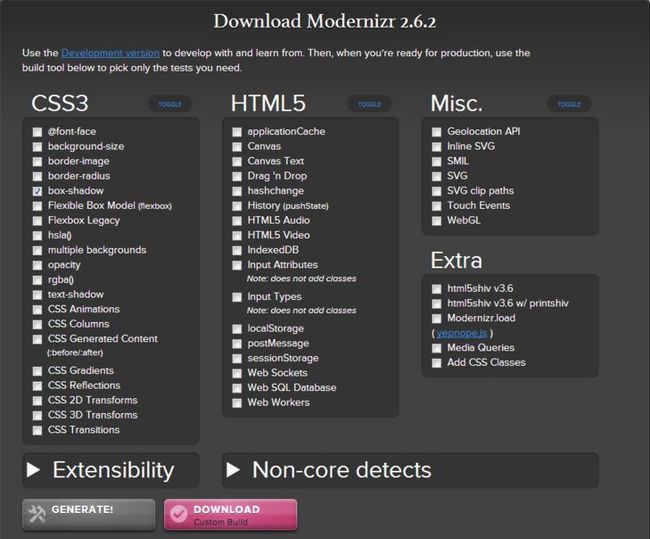
Task: Click the pink checkmark icon on Download
Action: 179,515
